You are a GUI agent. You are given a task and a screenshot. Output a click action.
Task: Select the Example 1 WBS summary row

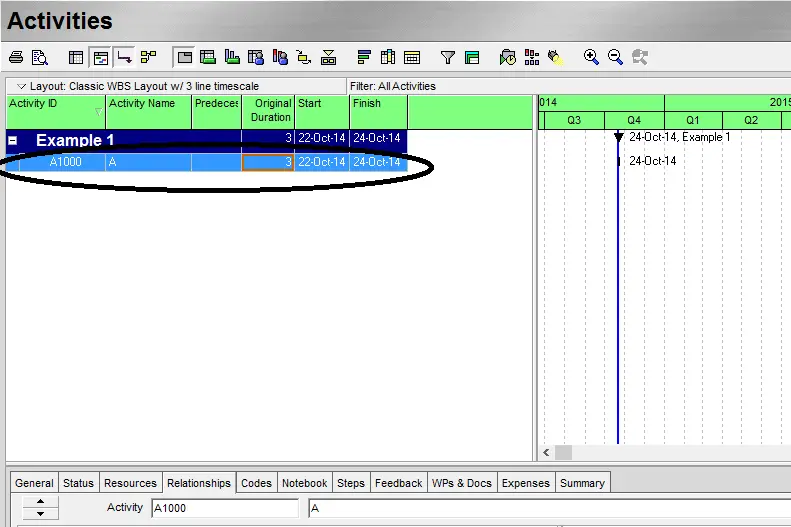pyautogui.click(x=207, y=139)
